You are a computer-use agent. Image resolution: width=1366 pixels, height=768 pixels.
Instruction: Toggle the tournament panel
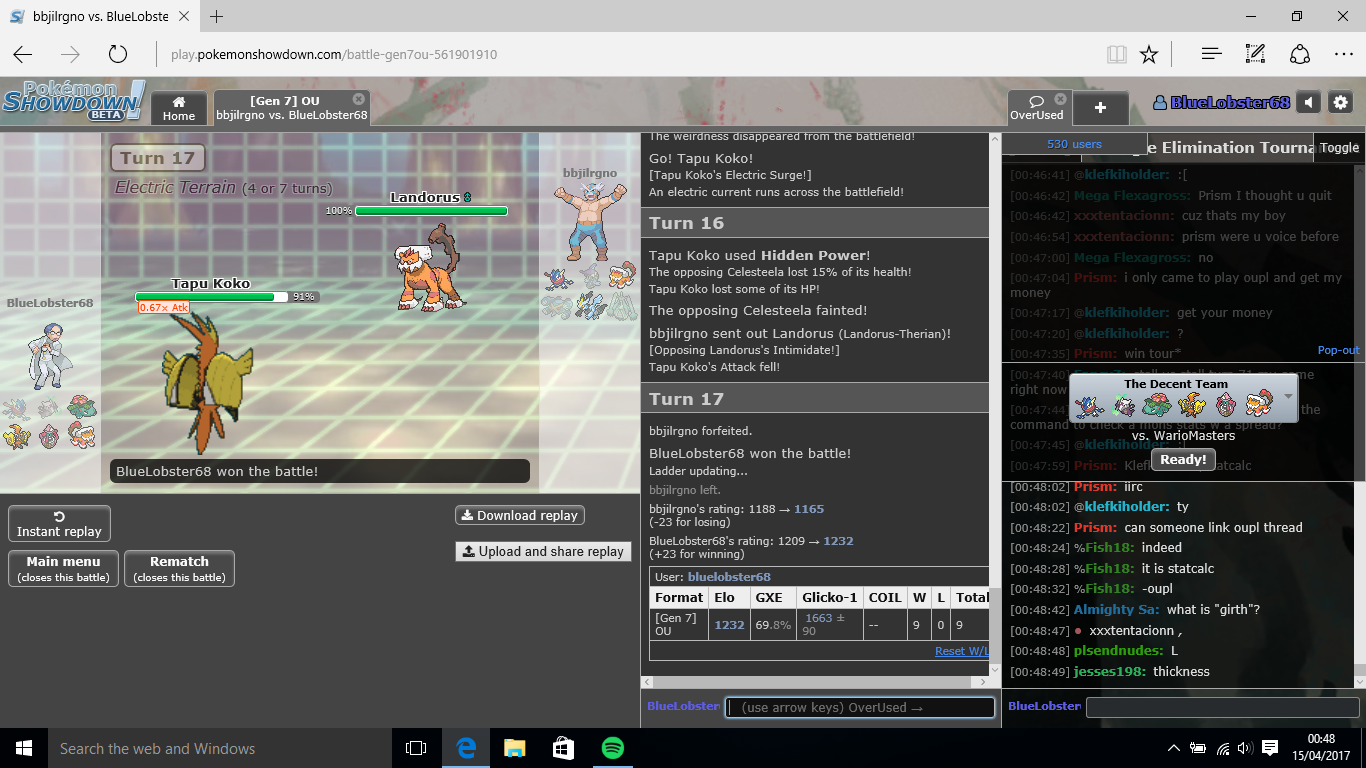coord(1339,147)
